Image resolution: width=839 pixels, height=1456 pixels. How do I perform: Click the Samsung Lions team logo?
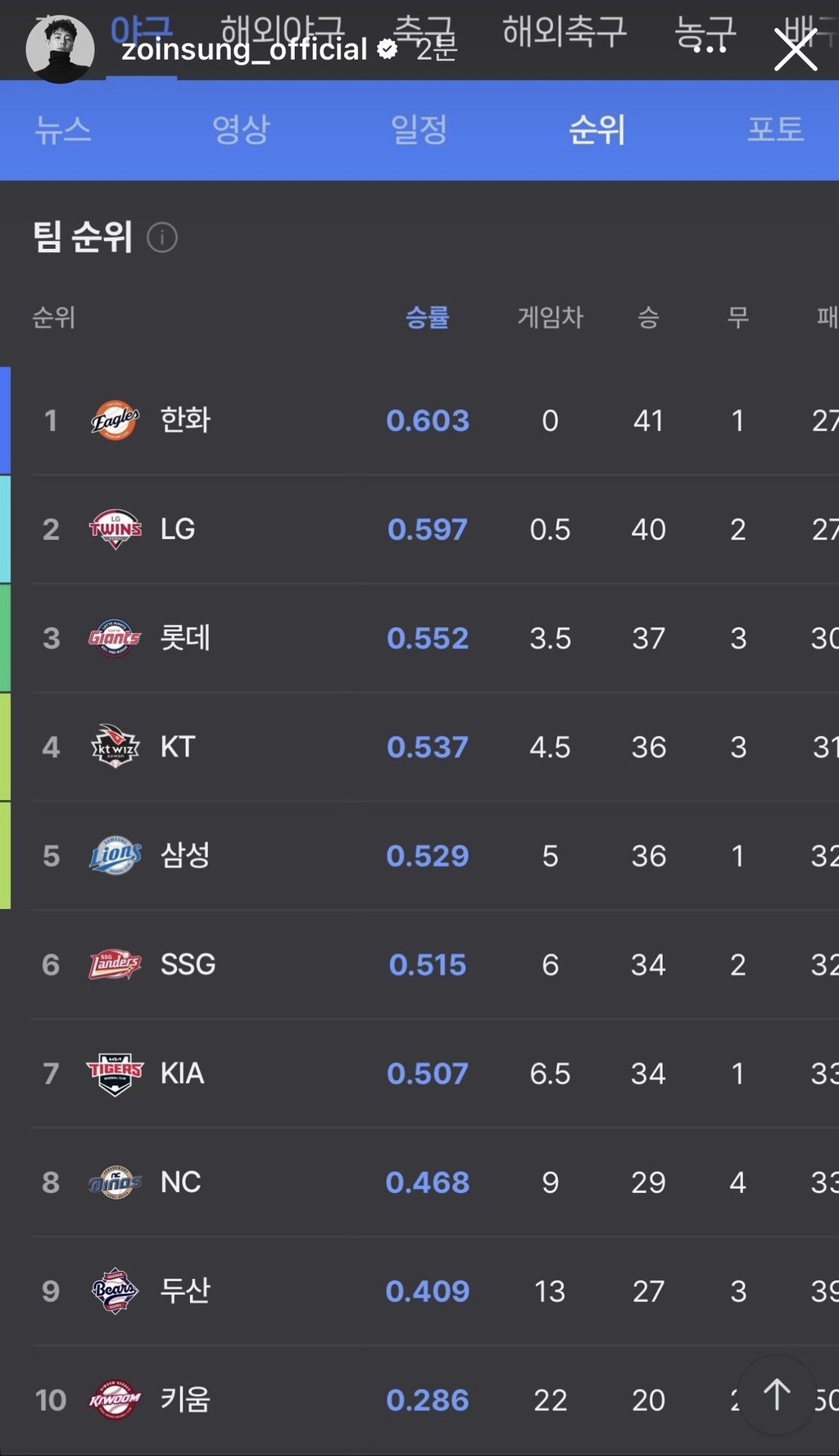[115, 856]
